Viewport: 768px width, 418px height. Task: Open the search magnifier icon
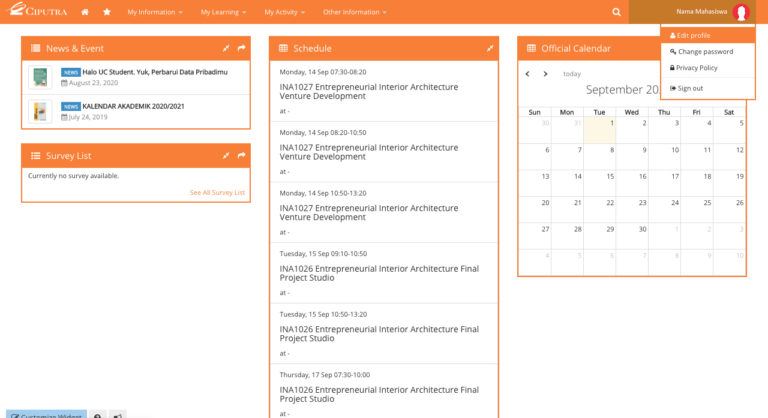click(616, 12)
